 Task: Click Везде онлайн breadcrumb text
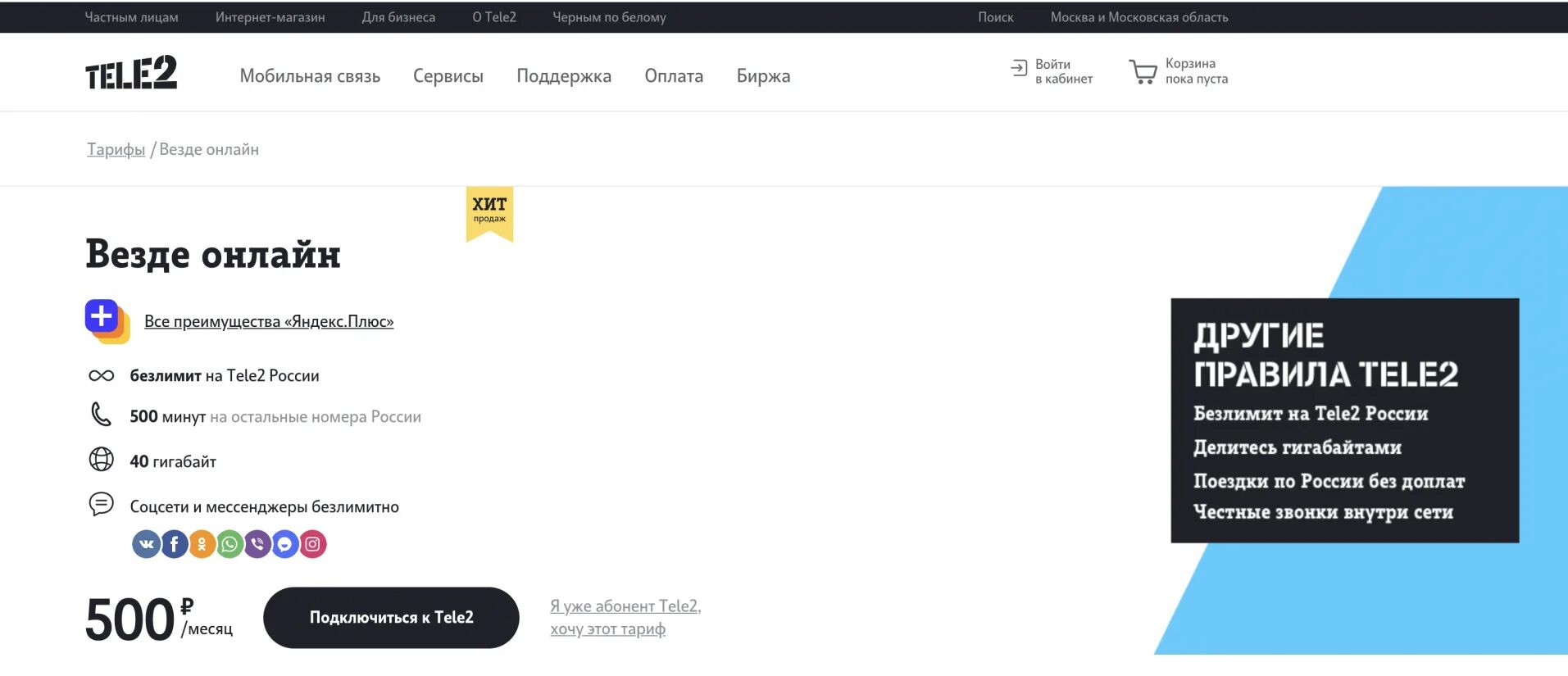(209, 150)
